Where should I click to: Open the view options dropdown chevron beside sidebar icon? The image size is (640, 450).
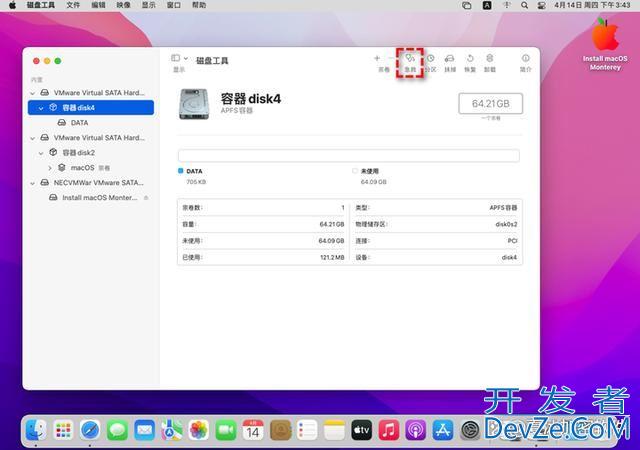pyautogui.click(x=186, y=58)
